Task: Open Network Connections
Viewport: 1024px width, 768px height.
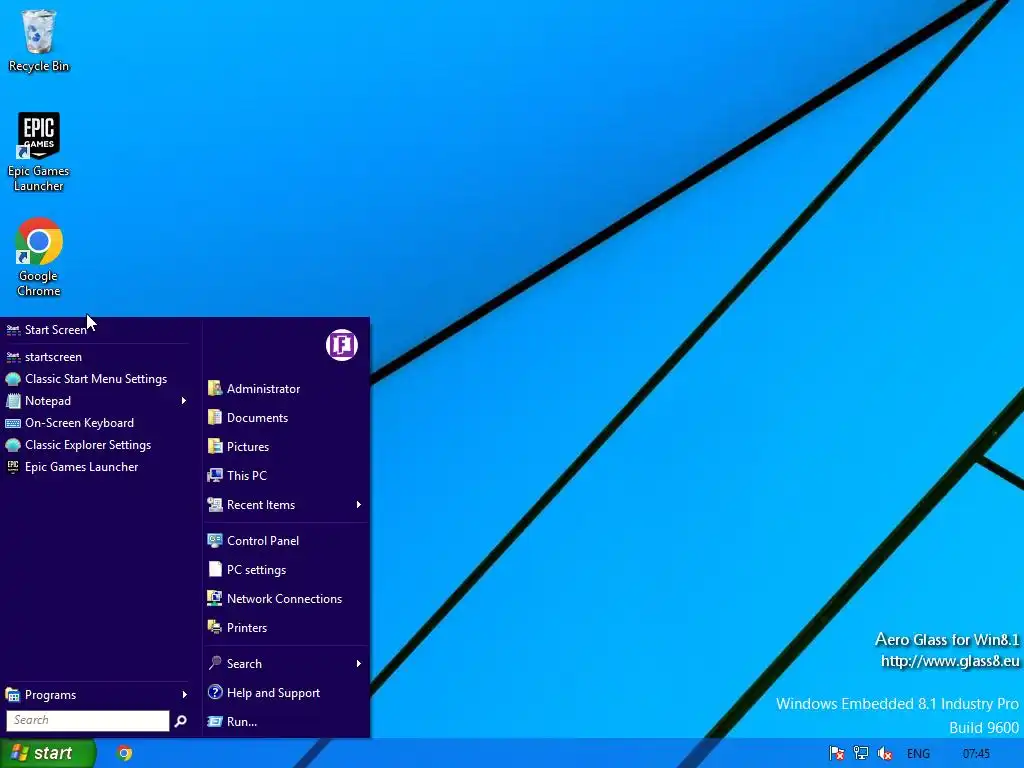Action: (286, 599)
